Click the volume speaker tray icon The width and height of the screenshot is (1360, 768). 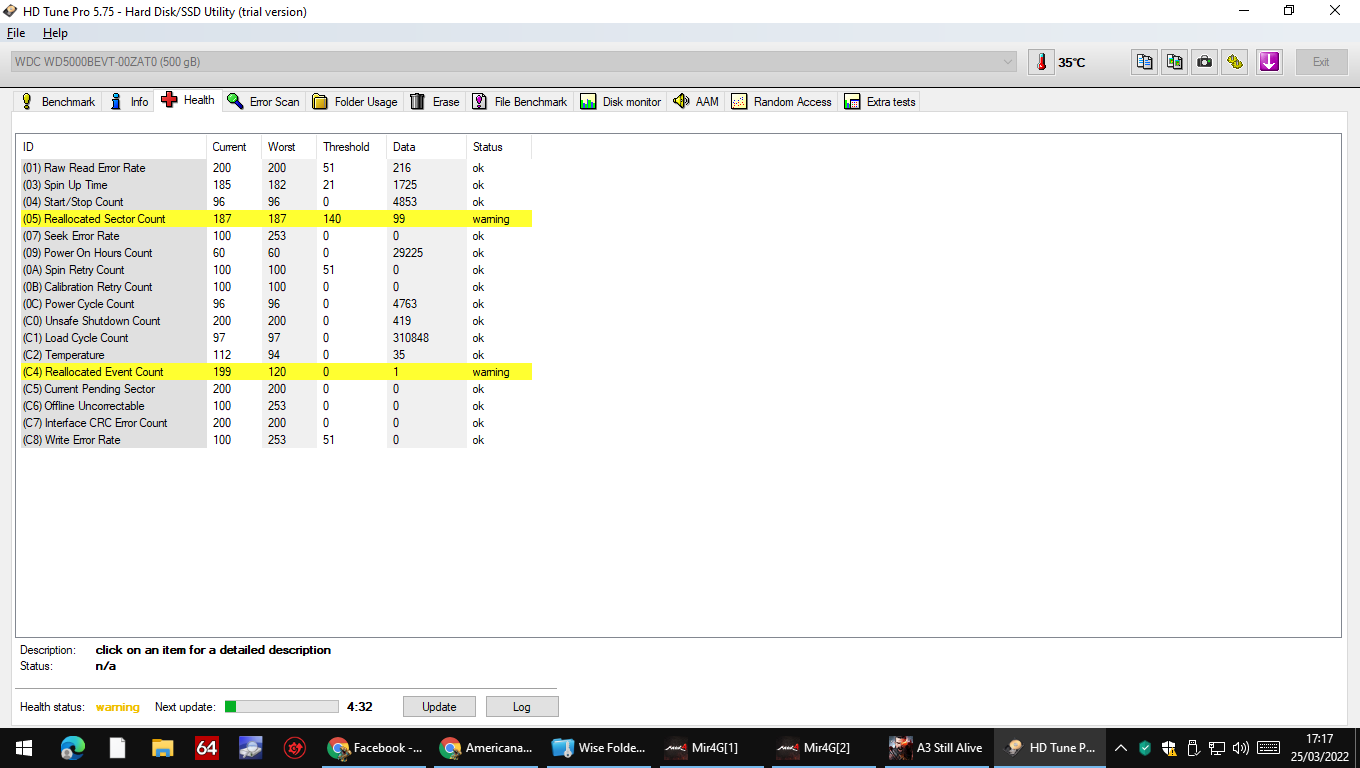[x=1241, y=747]
